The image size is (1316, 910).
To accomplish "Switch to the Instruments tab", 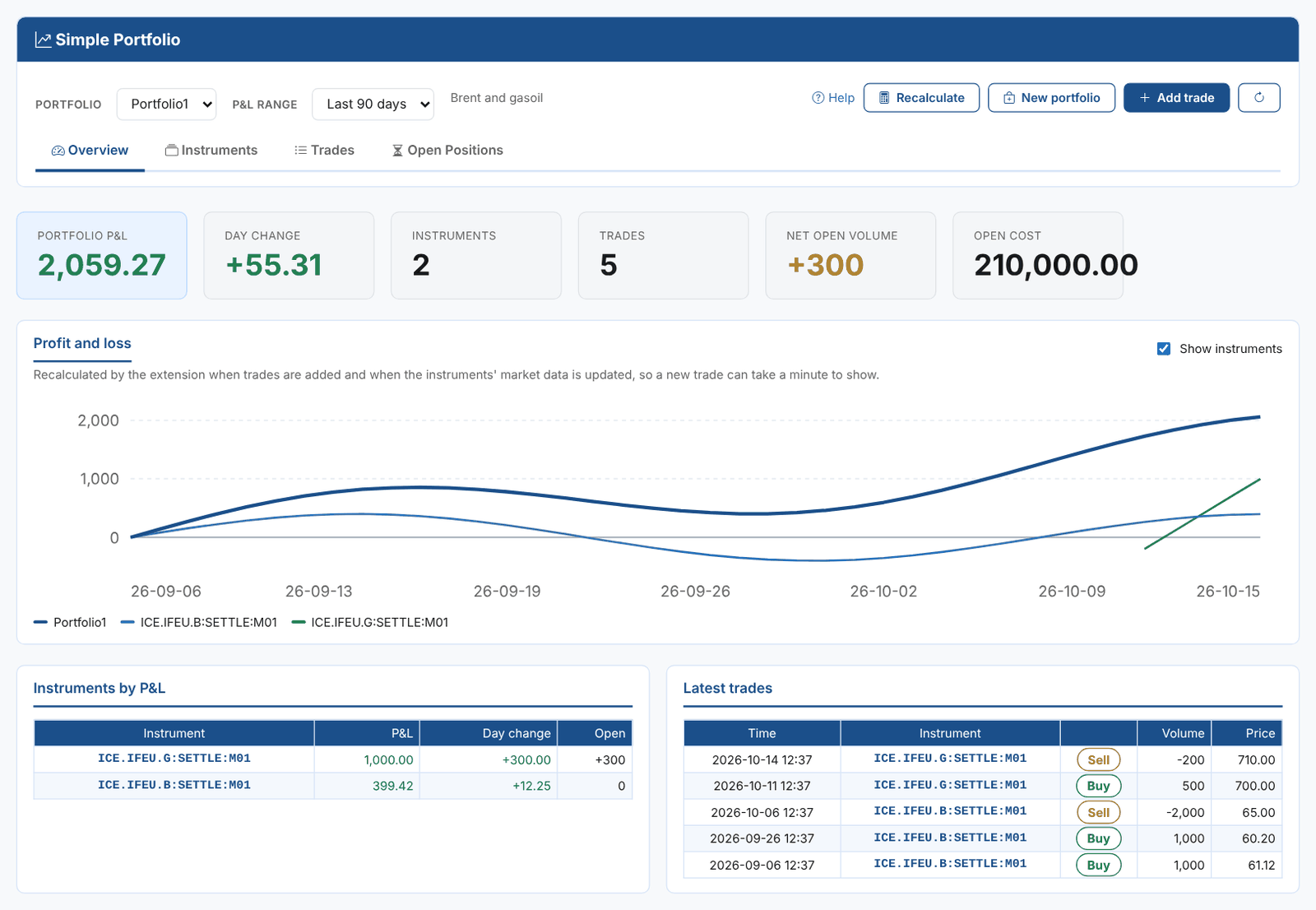I will (x=211, y=151).
